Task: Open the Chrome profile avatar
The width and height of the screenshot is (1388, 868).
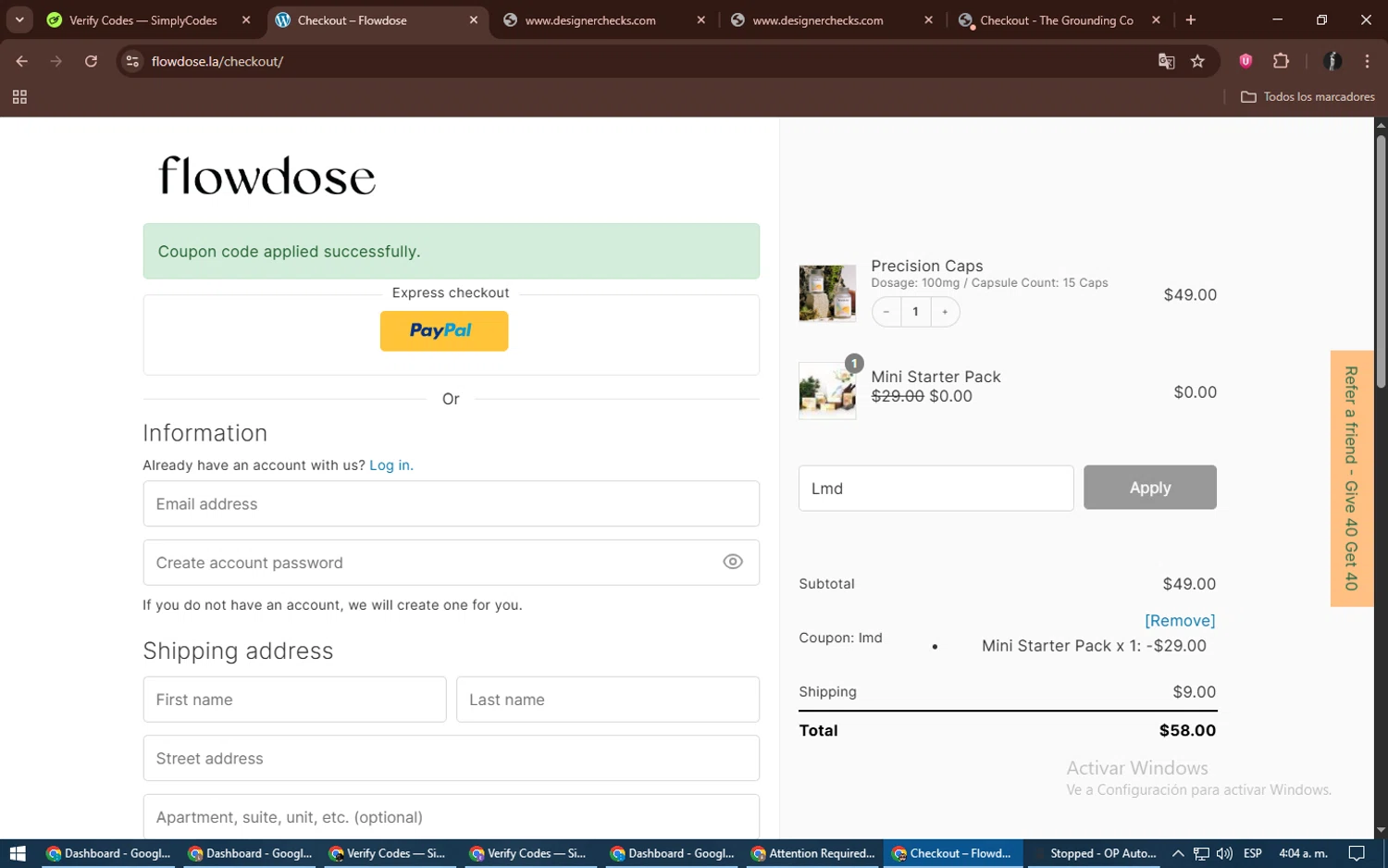Action: [1332, 61]
